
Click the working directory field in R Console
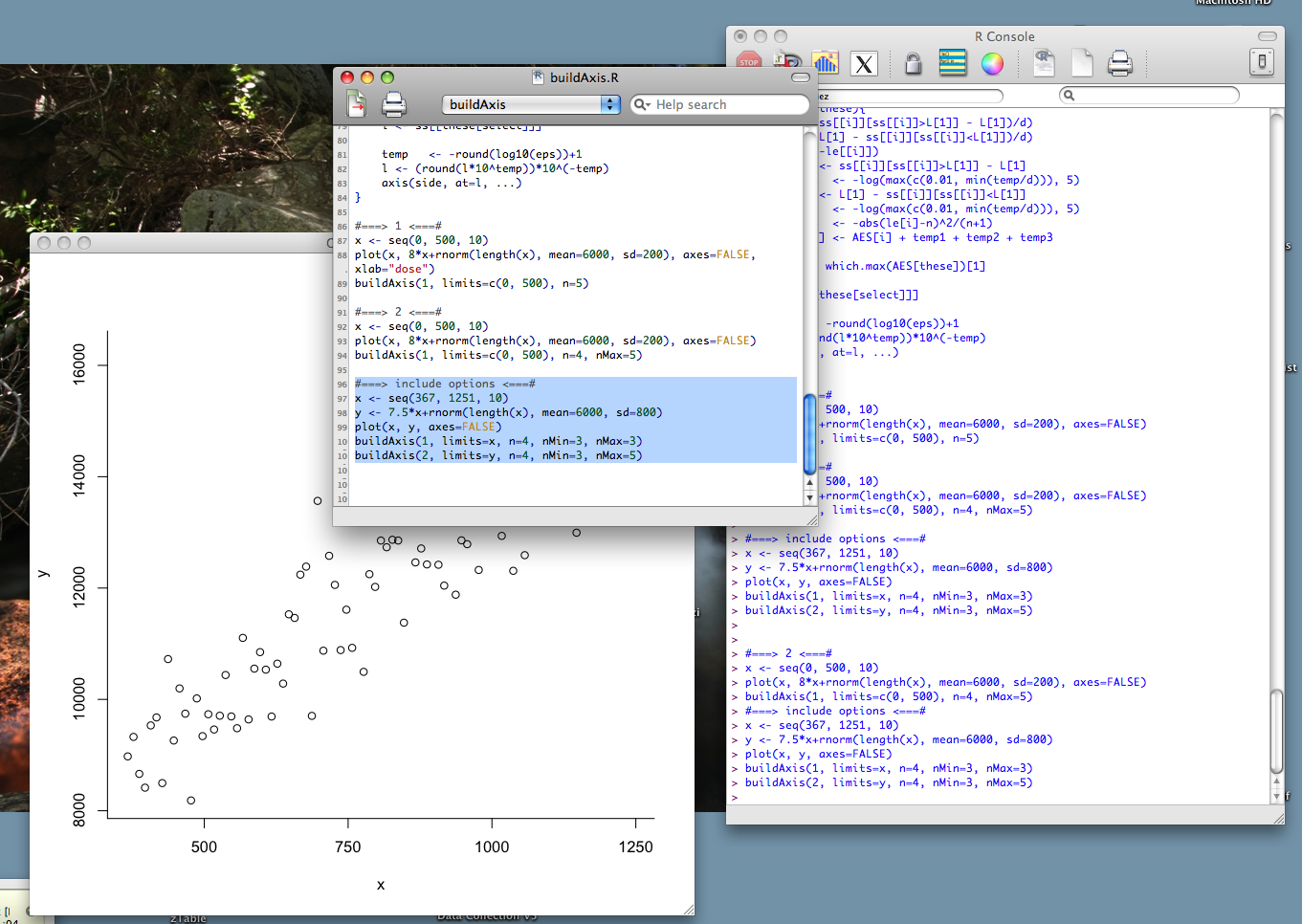(911, 96)
